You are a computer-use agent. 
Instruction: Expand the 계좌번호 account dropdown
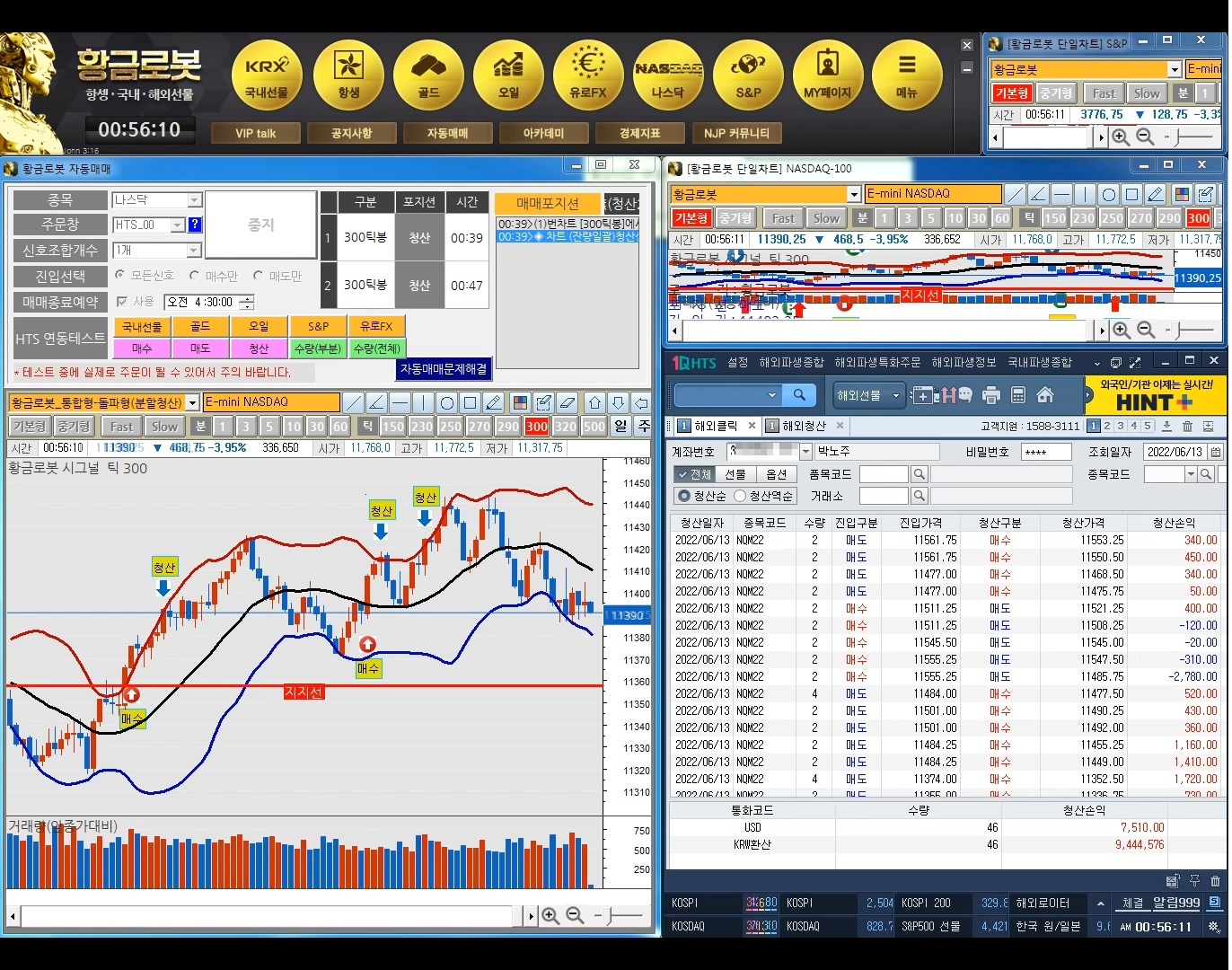tap(805, 452)
